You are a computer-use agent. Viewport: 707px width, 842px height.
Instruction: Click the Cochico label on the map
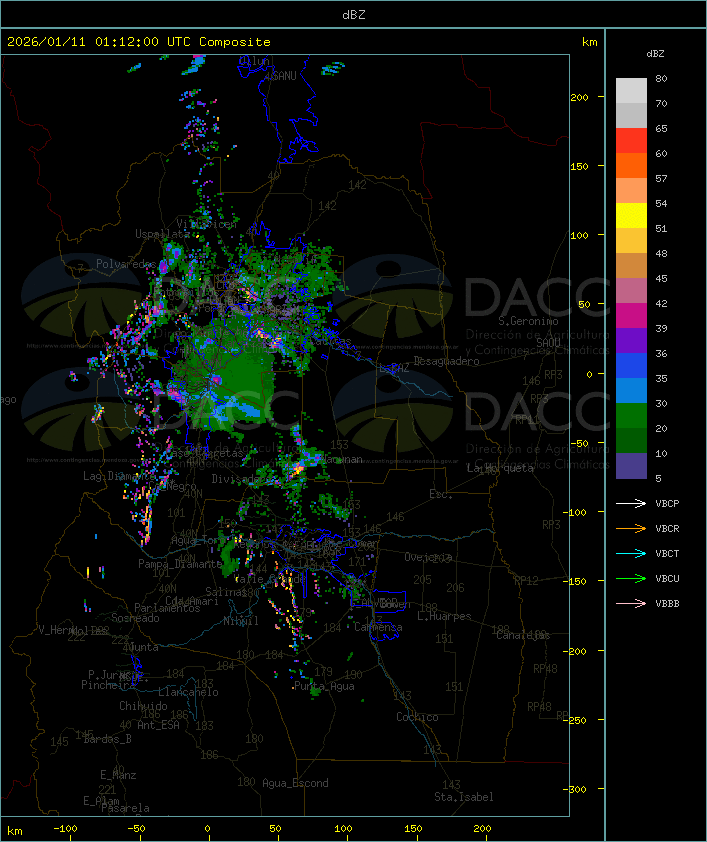[417, 717]
